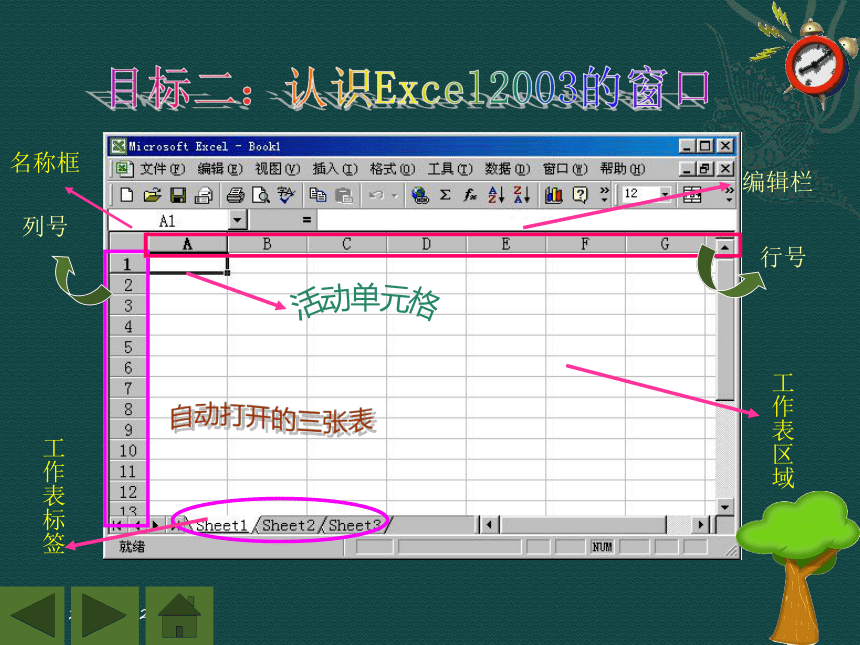Click the Copy icon in toolbar
Image resolution: width=860 pixels, height=645 pixels.
click(318, 195)
